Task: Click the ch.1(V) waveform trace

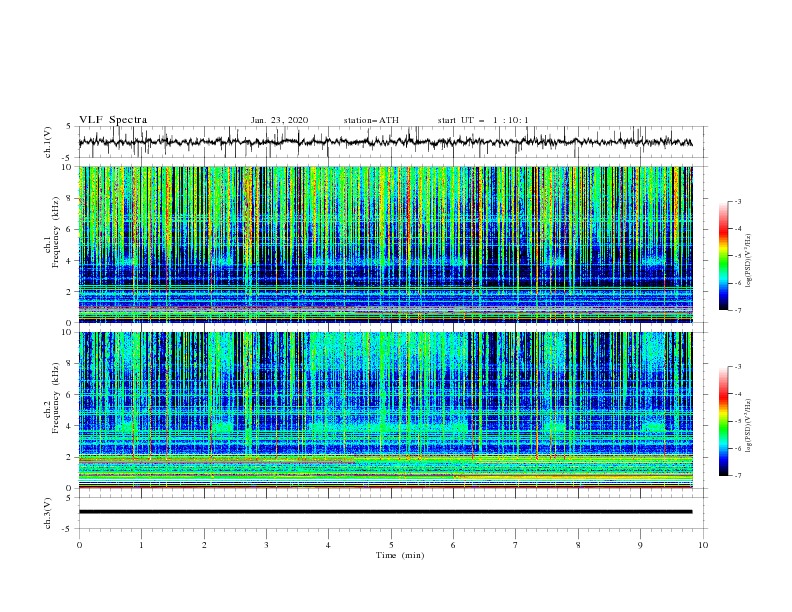Action: [385, 142]
